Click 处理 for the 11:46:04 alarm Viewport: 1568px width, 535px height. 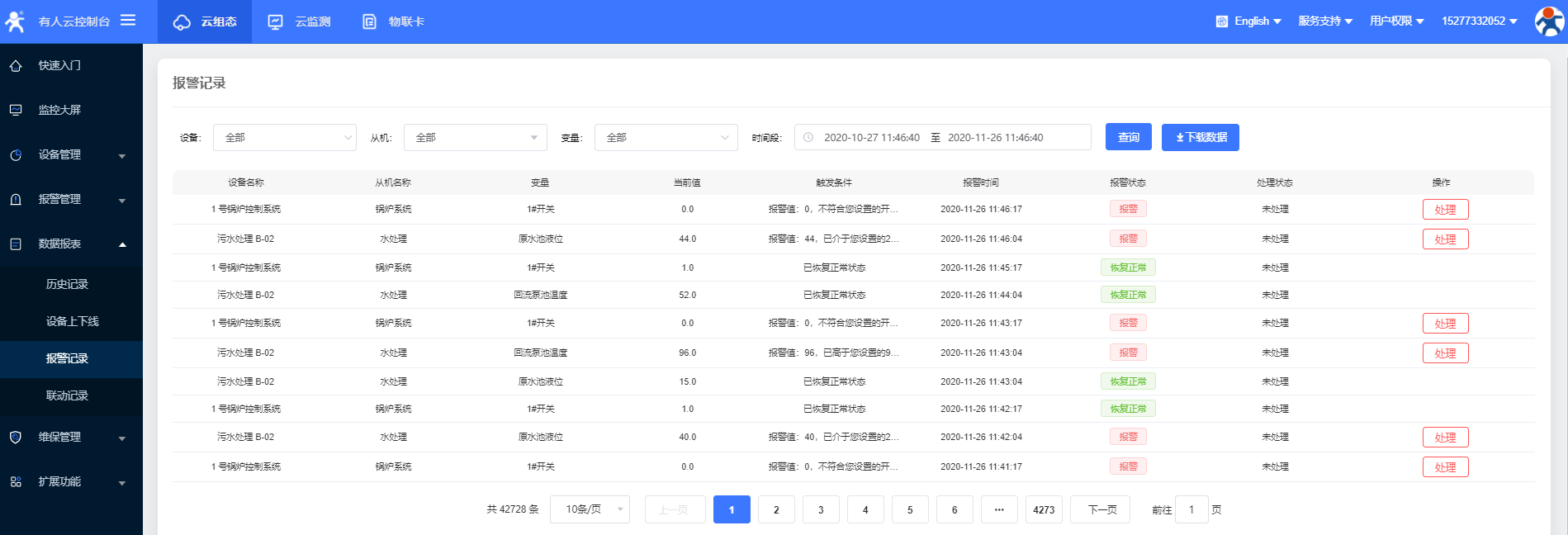pyautogui.click(x=1446, y=239)
